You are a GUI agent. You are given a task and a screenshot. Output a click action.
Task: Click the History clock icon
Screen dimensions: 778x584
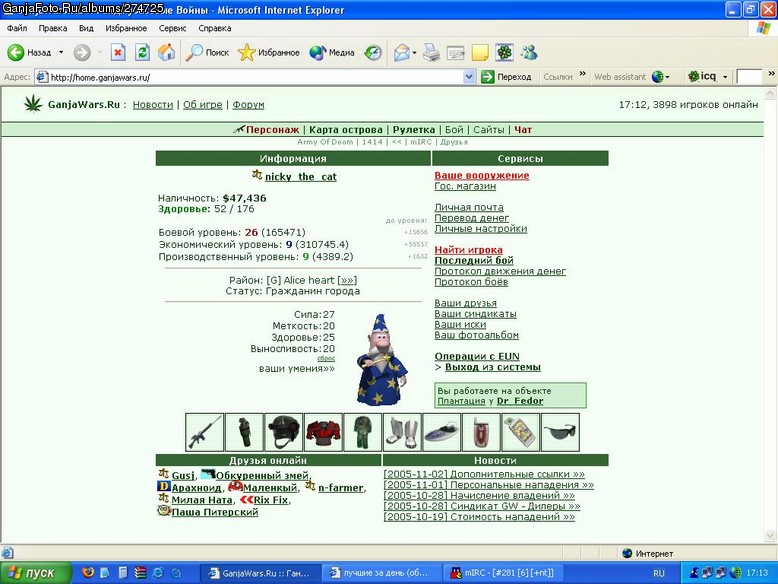coord(373,52)
